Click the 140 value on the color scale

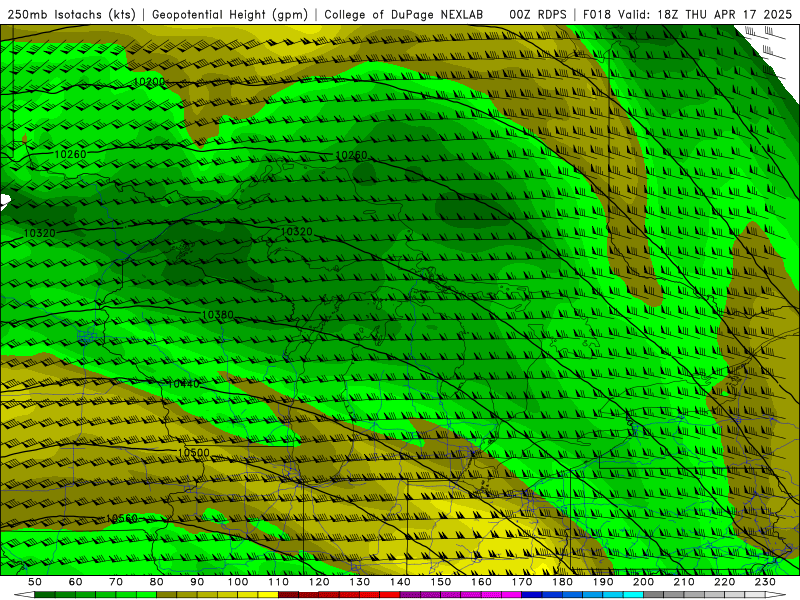point(400,582)
